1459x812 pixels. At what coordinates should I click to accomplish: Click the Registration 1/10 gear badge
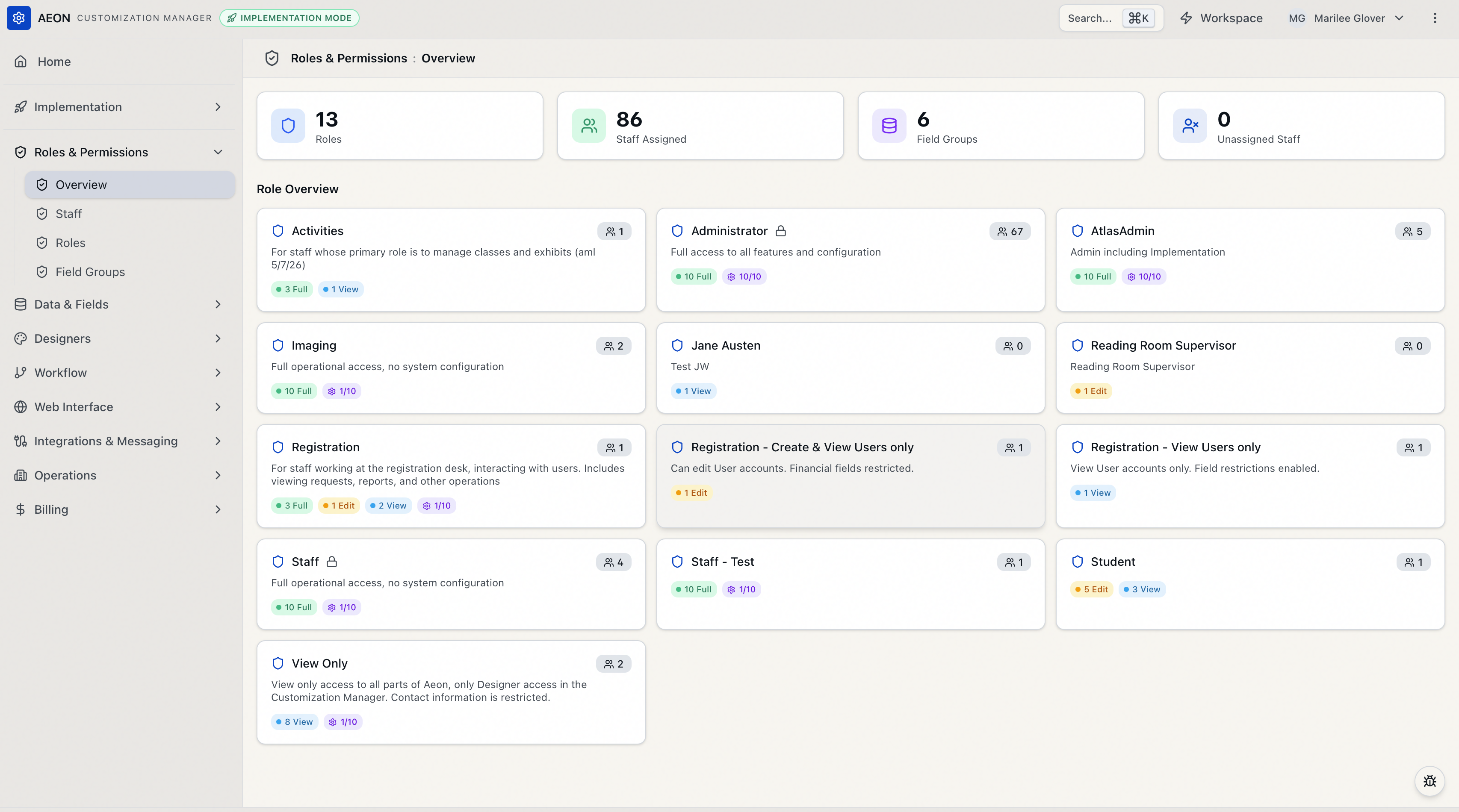pyautogui.click(x=437, y=506)
